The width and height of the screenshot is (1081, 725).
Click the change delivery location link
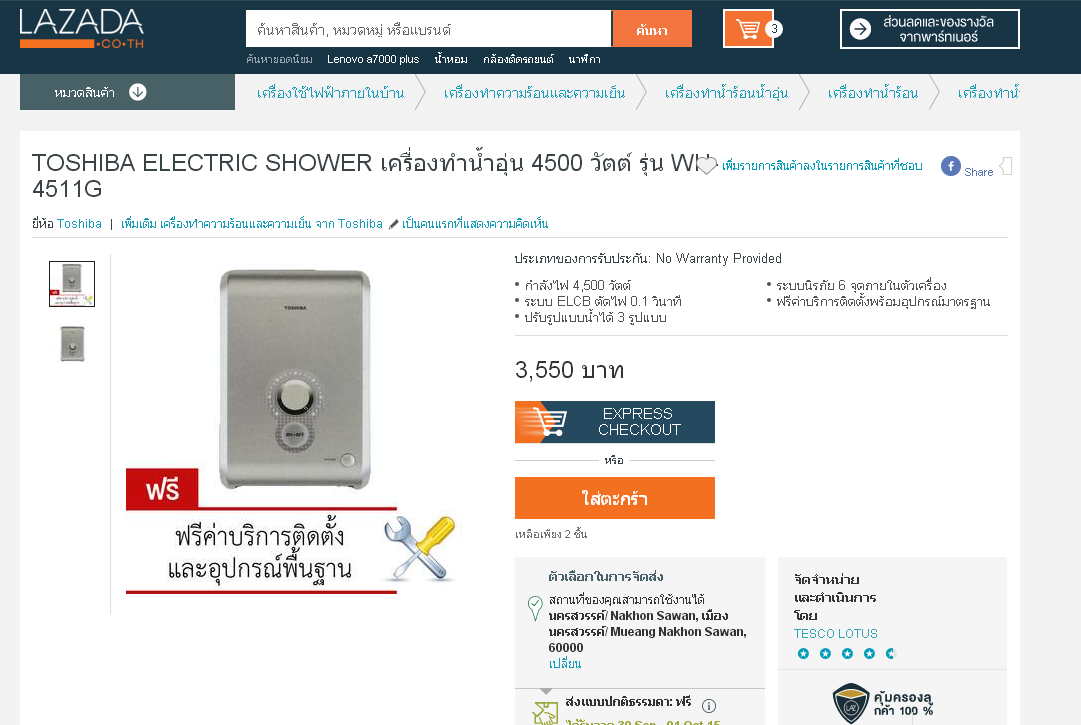point(565,664)
